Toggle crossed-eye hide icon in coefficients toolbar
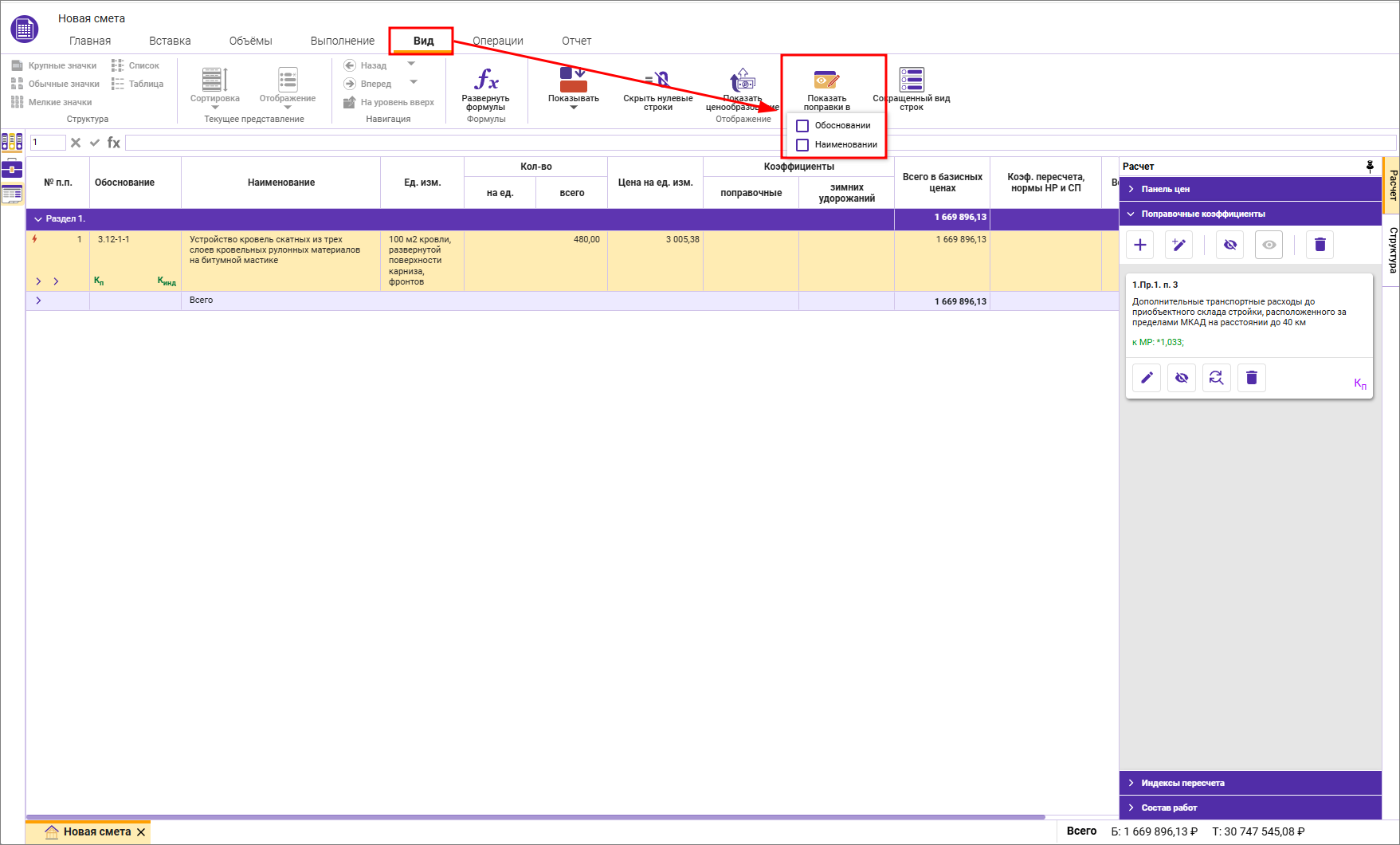1400x845 pixels. [x=1230, y=245]
